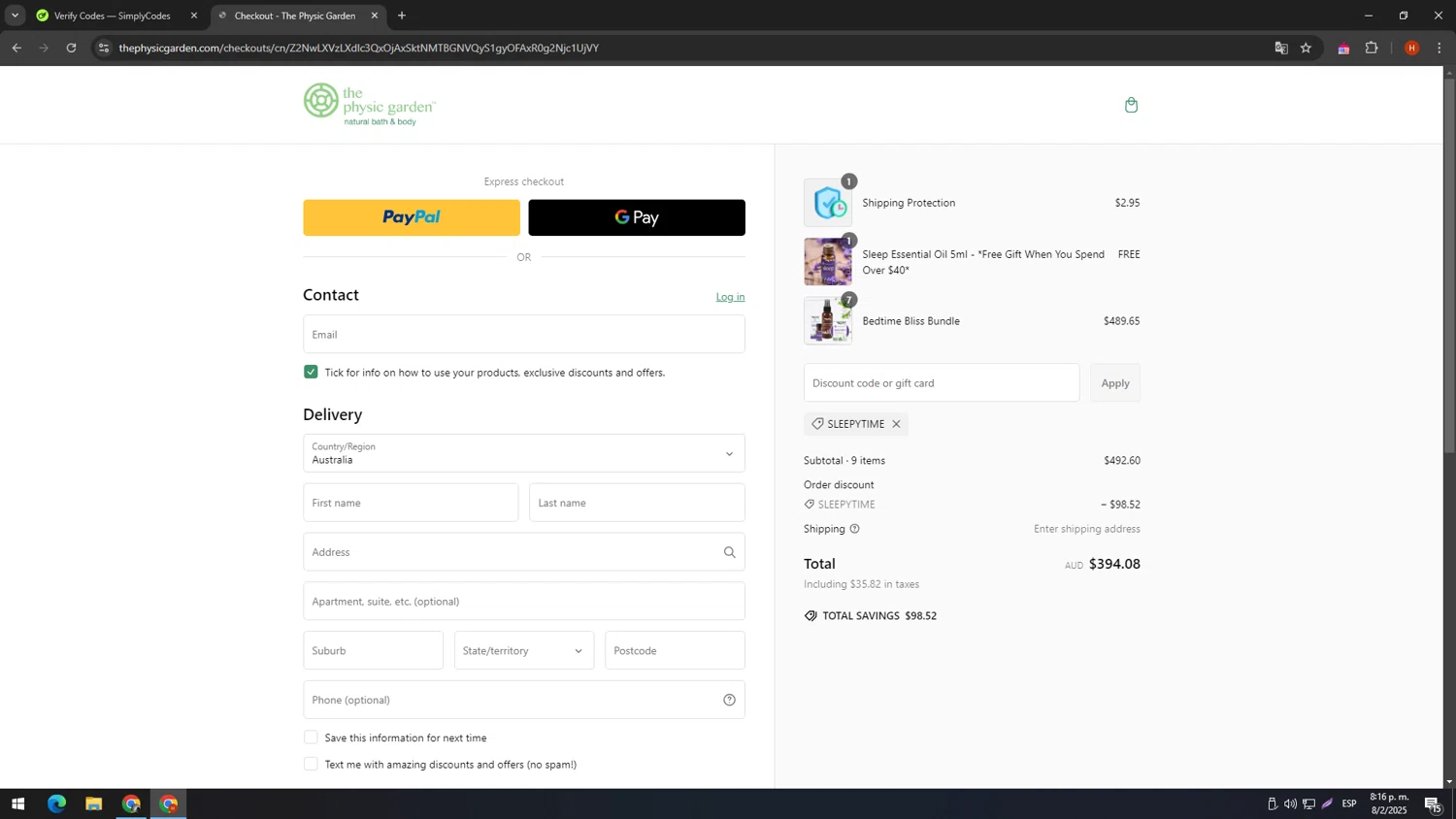Click the Discount code or gift card field
The height and width of the screenshot is (819, 1456).
(x=942, y=383)
